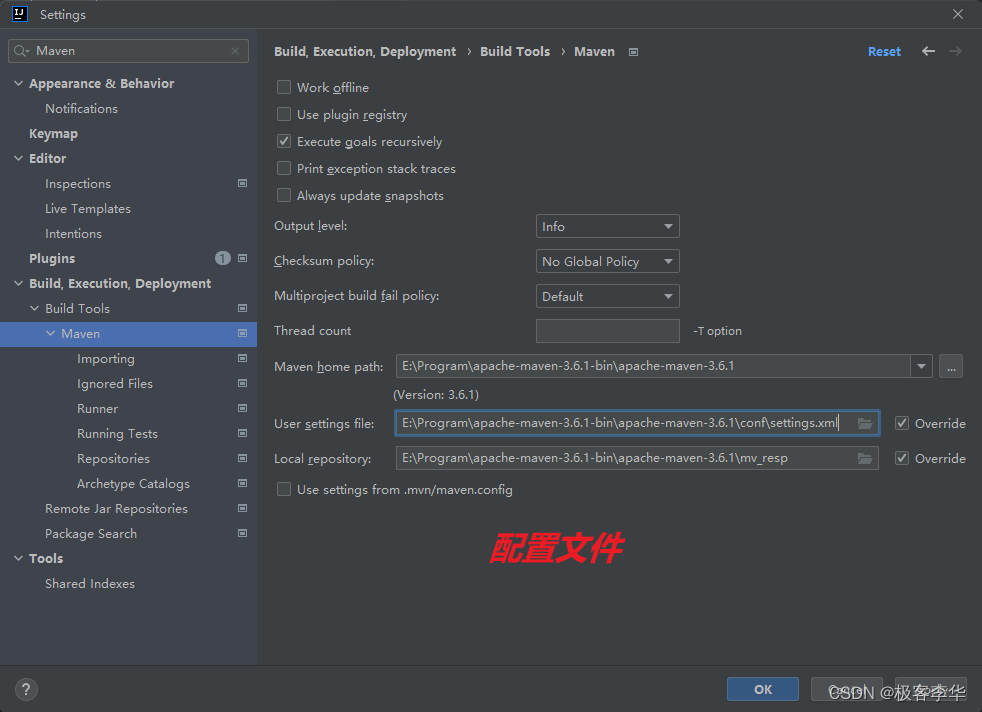The height and width of the screenshot is (712, 982).
Task: Go back using the left arrow icon
Action: tap(928, 51)
